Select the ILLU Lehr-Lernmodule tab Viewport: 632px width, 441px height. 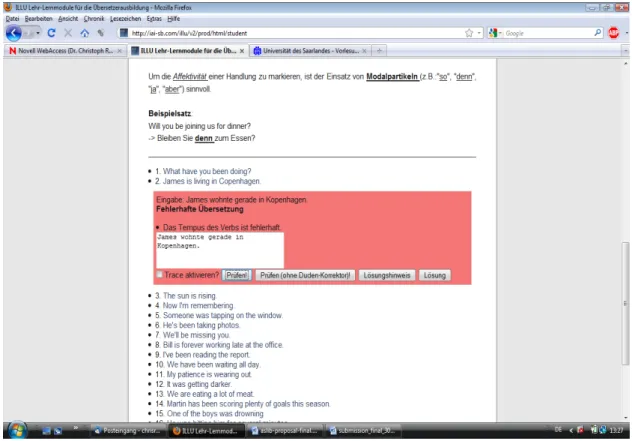[188, 51]
